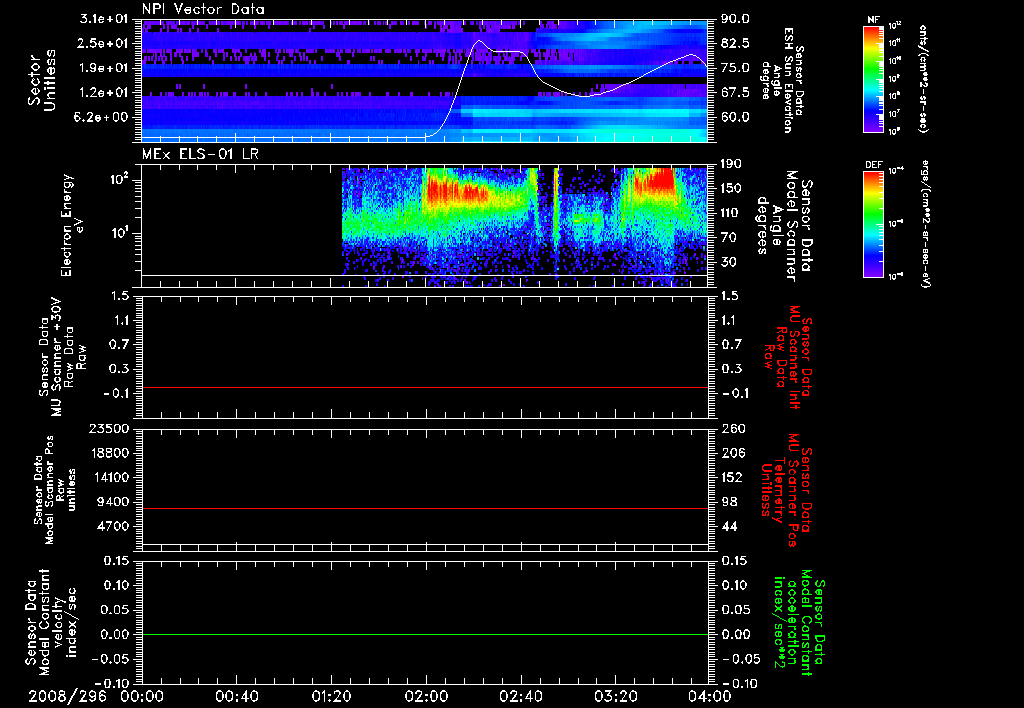This screenshot has height=708, width=1024.
Task: Click the NF color scale bar
Action: click(873, 78)
